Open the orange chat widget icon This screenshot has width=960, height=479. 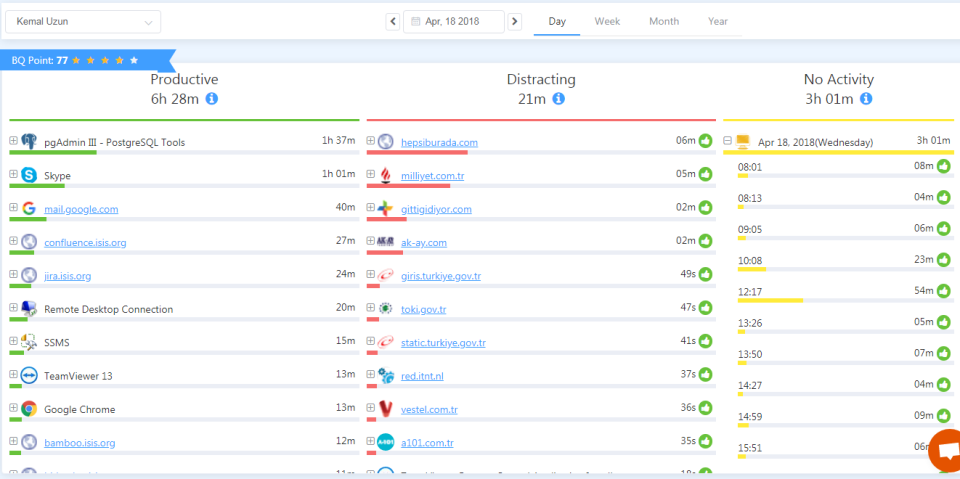945,452
